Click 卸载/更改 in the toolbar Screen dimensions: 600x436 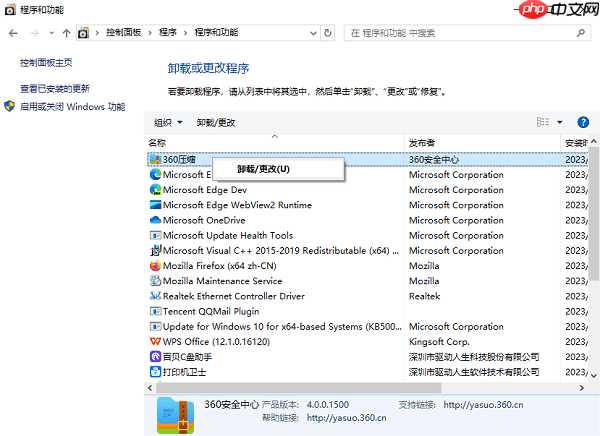216,122
